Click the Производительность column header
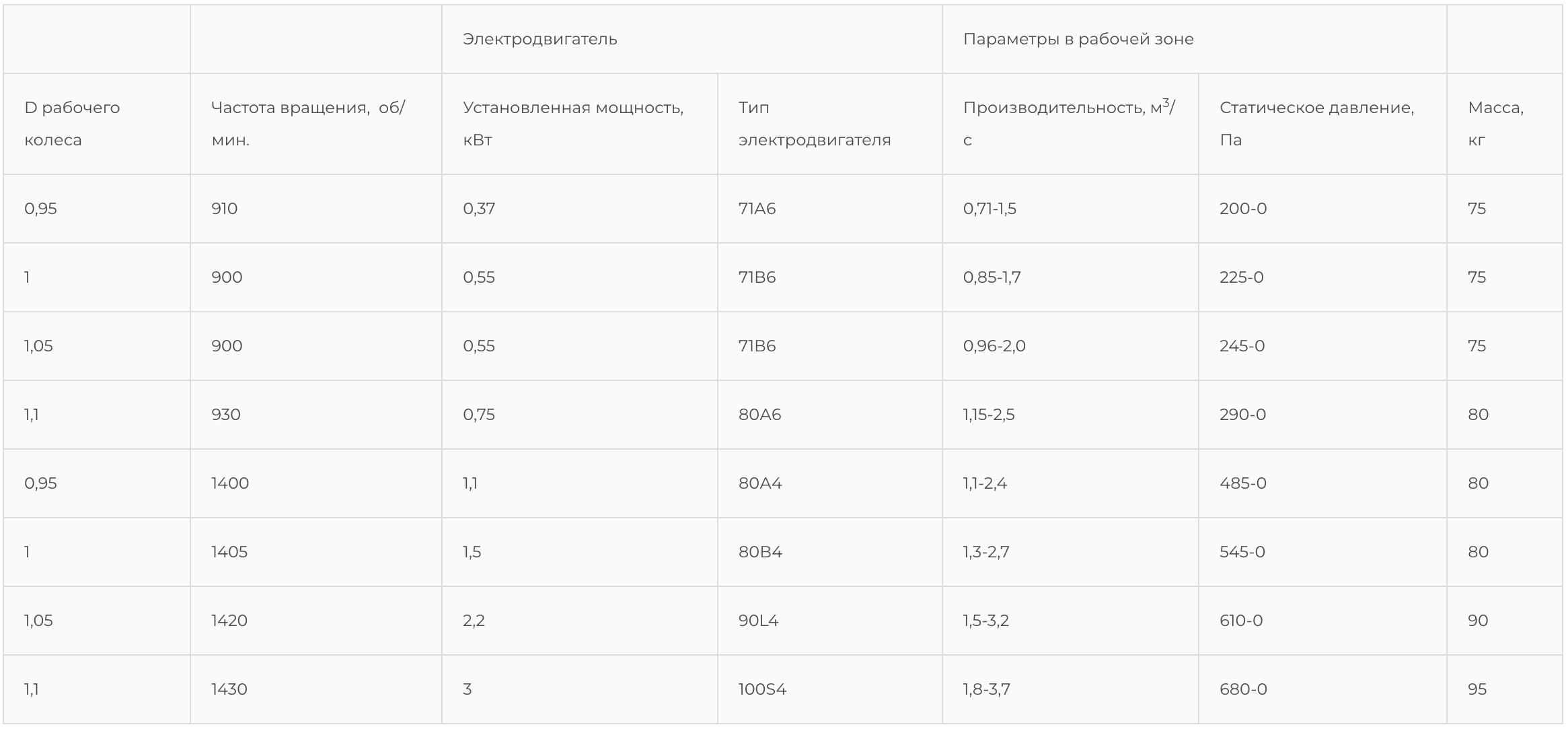The width and height of the screenshot is (1568, 729). (1068, 124)
